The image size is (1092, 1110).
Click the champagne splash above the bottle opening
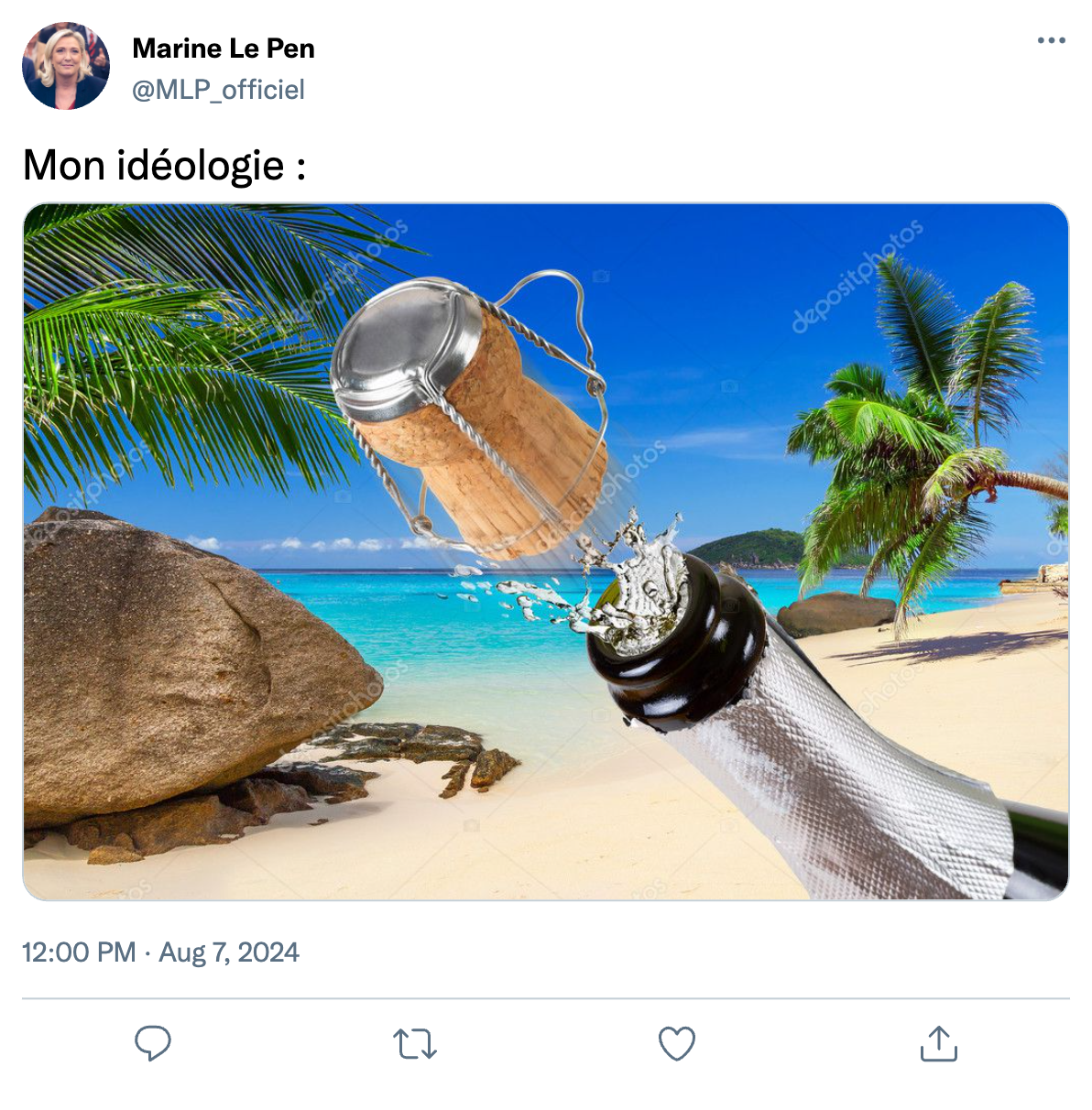pos(632,577)
